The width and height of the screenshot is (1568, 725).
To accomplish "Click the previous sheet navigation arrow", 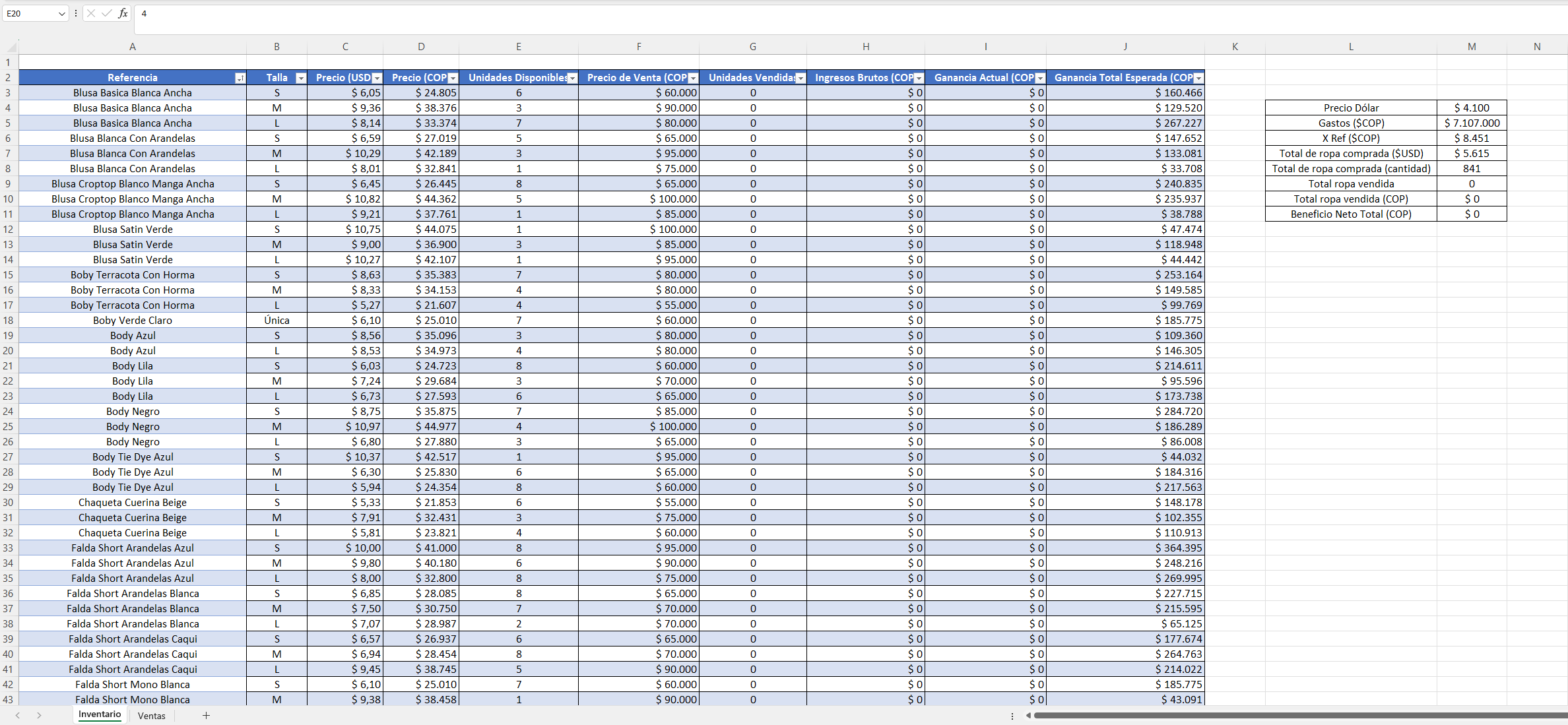I will click(x=18, y=715).
